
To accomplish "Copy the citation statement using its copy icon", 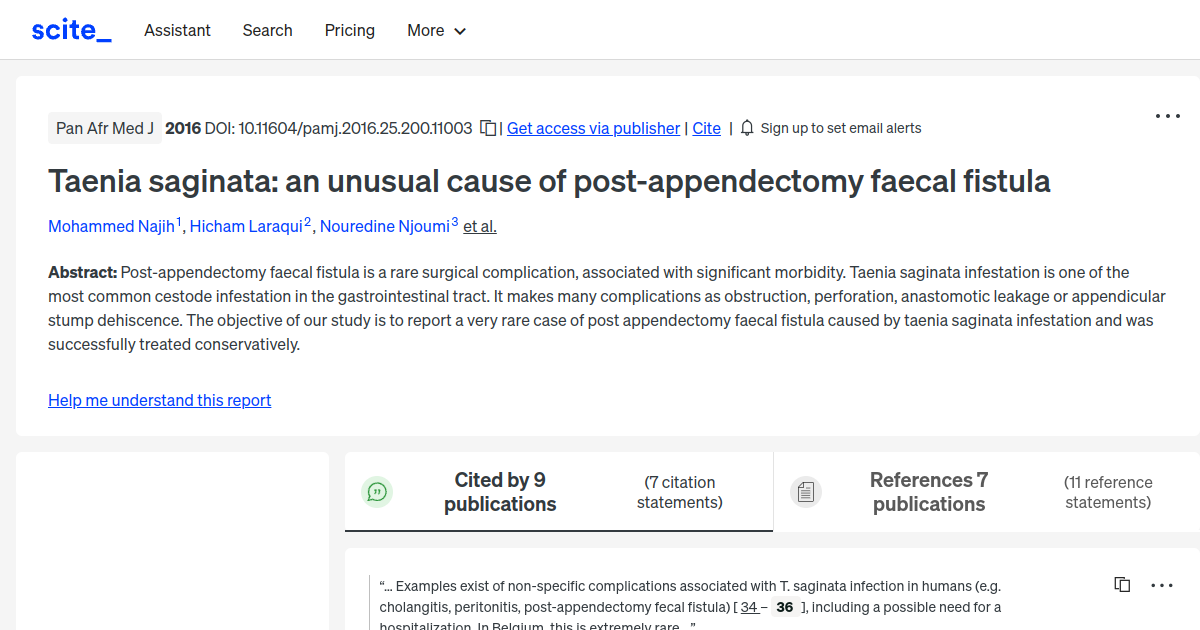I will tap(1122, 584).
